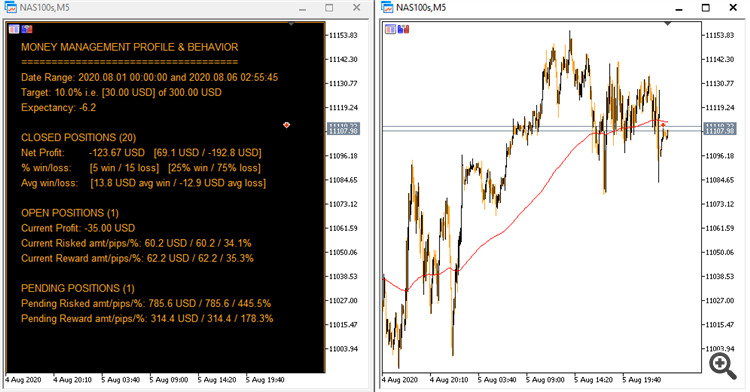Click the left window title 'NAS100s,M5'
The image size is (750, 392).
tap(44, 8)
